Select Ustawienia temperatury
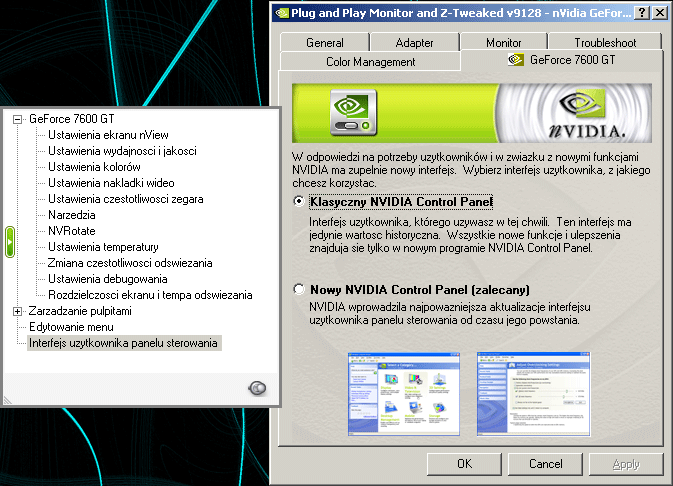Viewport: 673px width, 486px height. coord(103,247)
